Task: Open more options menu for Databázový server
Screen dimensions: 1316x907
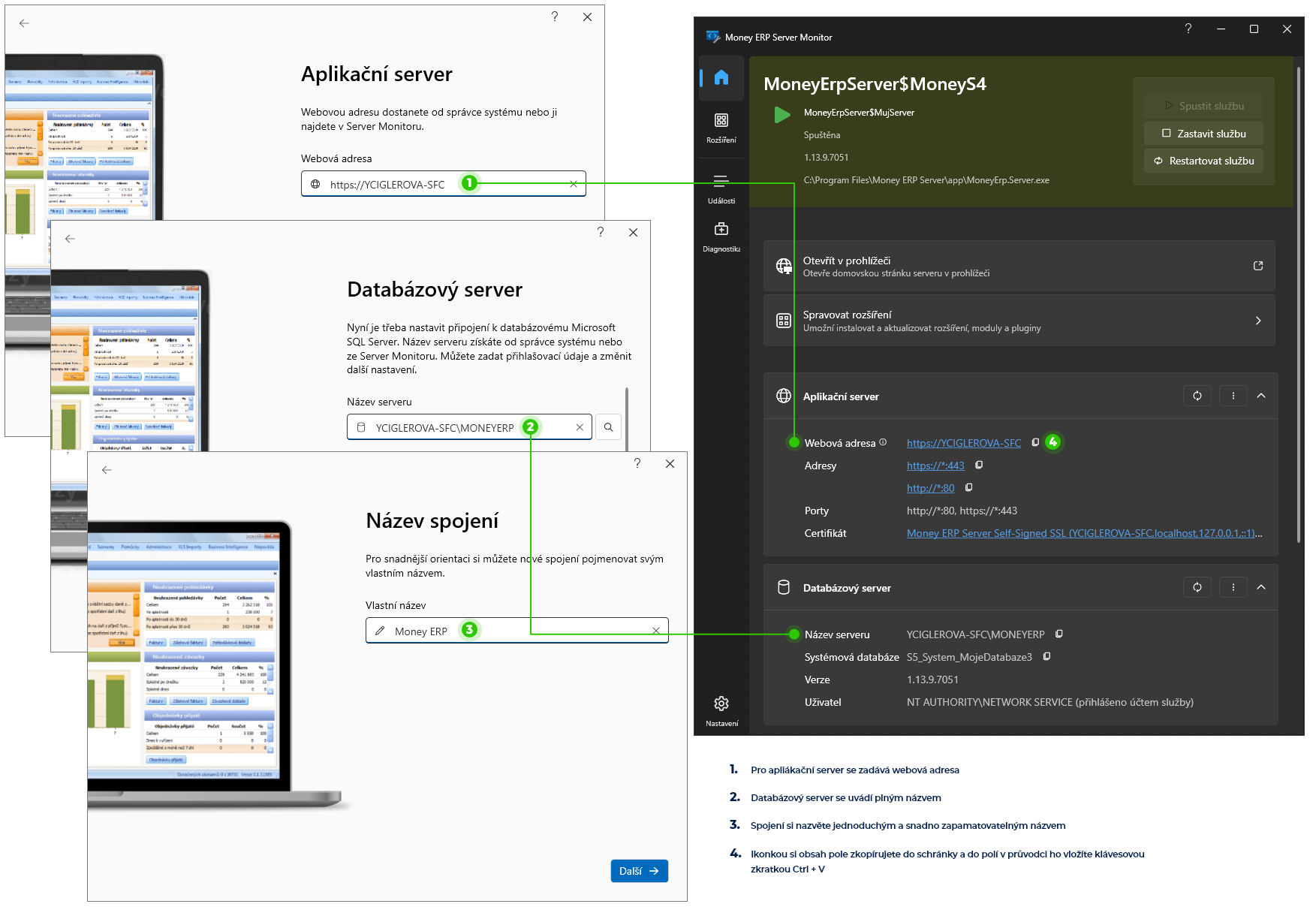Action: click(1233, 587)
